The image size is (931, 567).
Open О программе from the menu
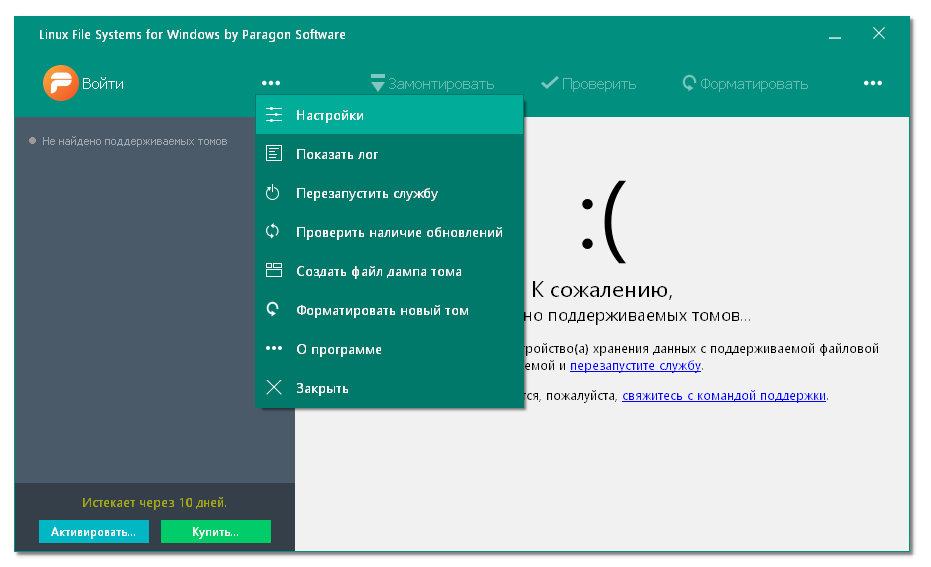click(390, 349)
